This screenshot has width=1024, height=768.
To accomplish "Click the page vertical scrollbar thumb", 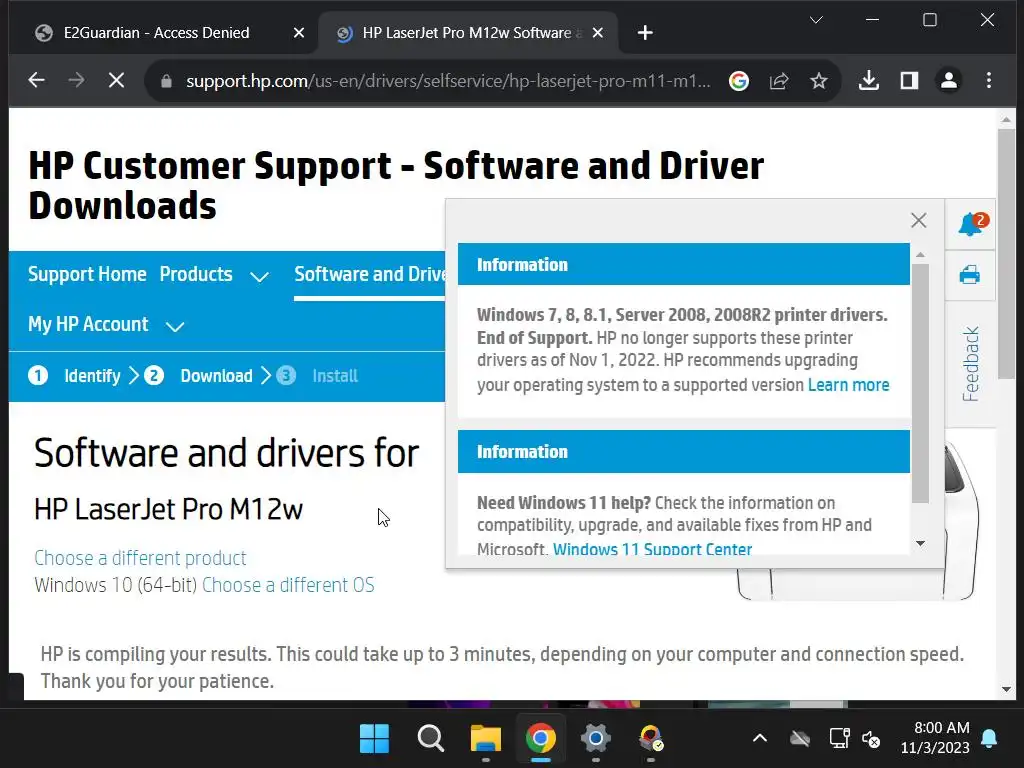I will click(1006, 253).
